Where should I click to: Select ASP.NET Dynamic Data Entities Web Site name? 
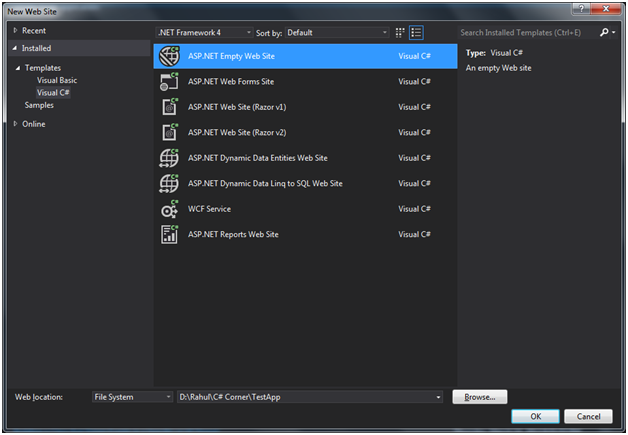[x=258, y=158]
